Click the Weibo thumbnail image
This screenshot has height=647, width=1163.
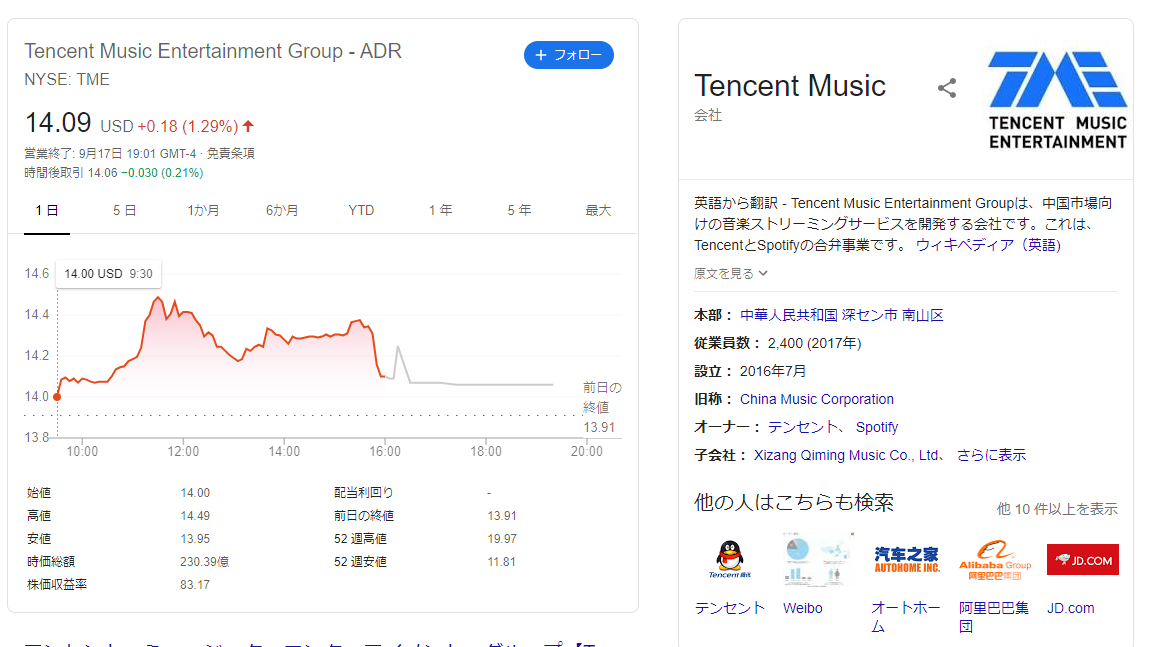pos(818,559)
